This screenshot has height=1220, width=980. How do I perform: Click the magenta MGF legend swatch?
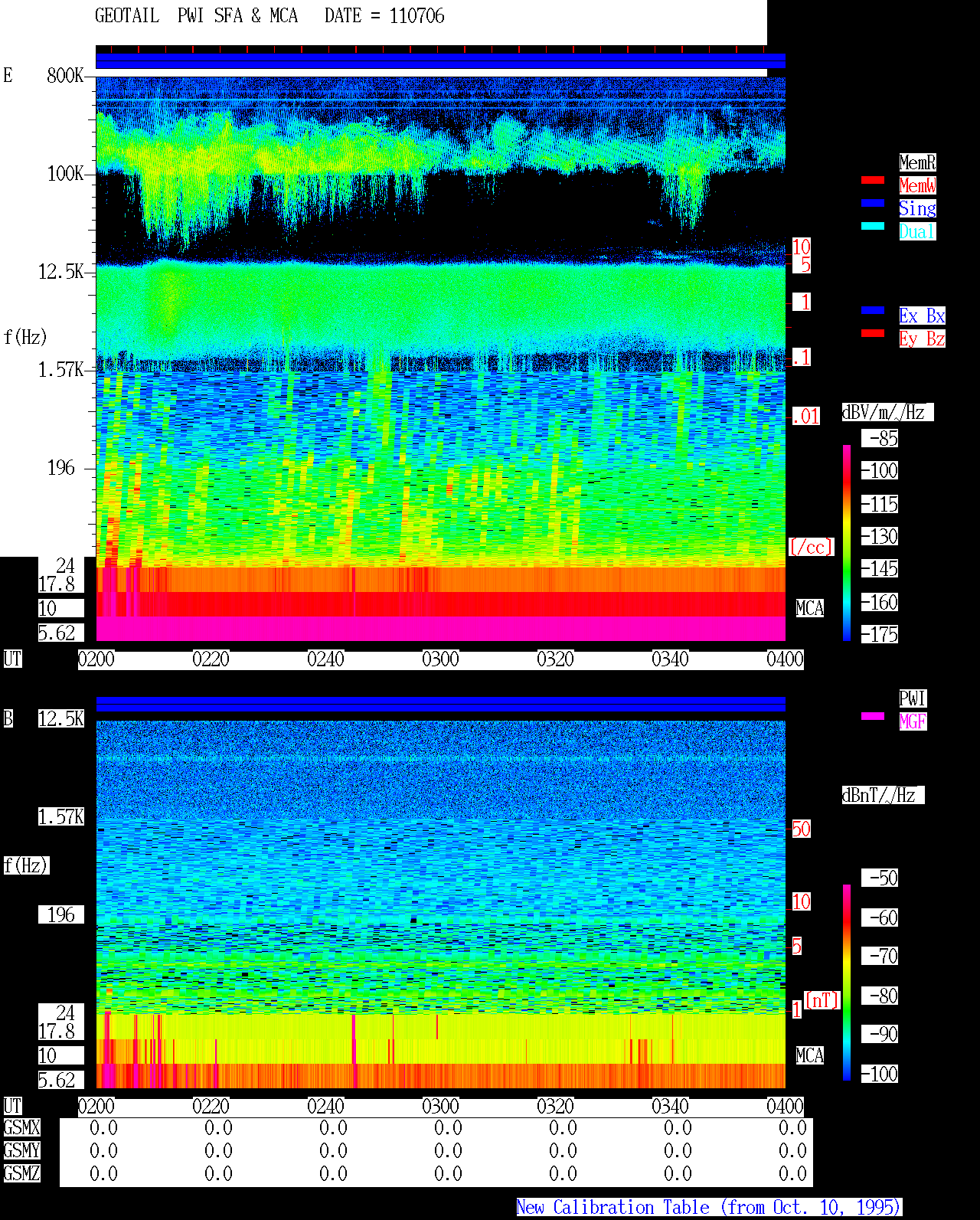873,716
